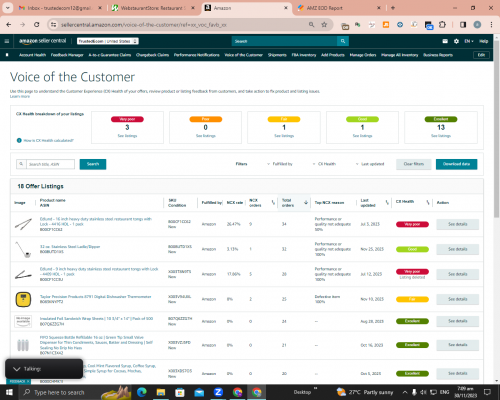Viewport: 500px width, 400px height.
Task: Open Manage Orders in the navigation bar
Action: (363, 55)
